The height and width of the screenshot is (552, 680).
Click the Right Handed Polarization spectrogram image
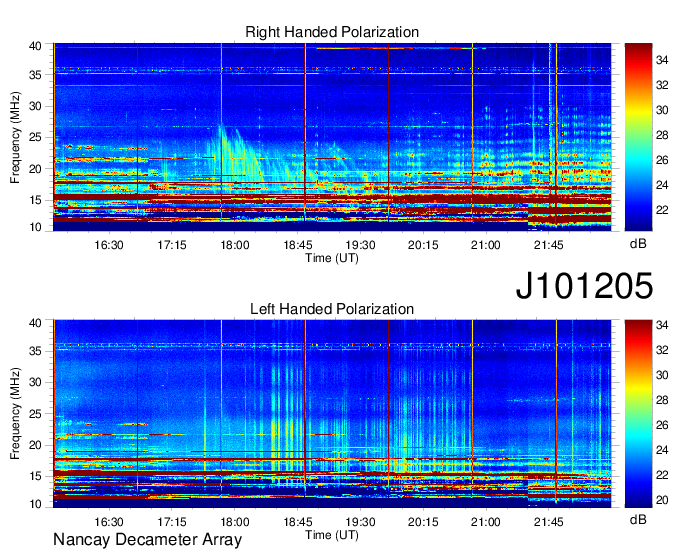[332, 137]
